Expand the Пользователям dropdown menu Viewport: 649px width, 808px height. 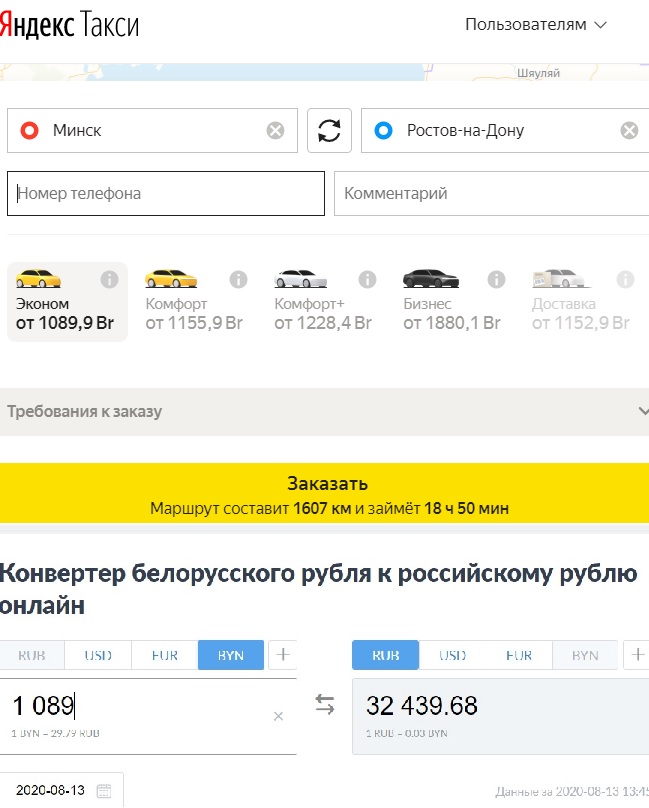coord(536,25)
